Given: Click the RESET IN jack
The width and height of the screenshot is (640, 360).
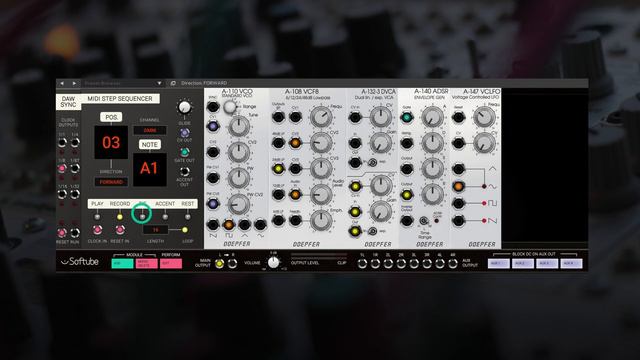Looking at the screenshot, I should 120,230.
